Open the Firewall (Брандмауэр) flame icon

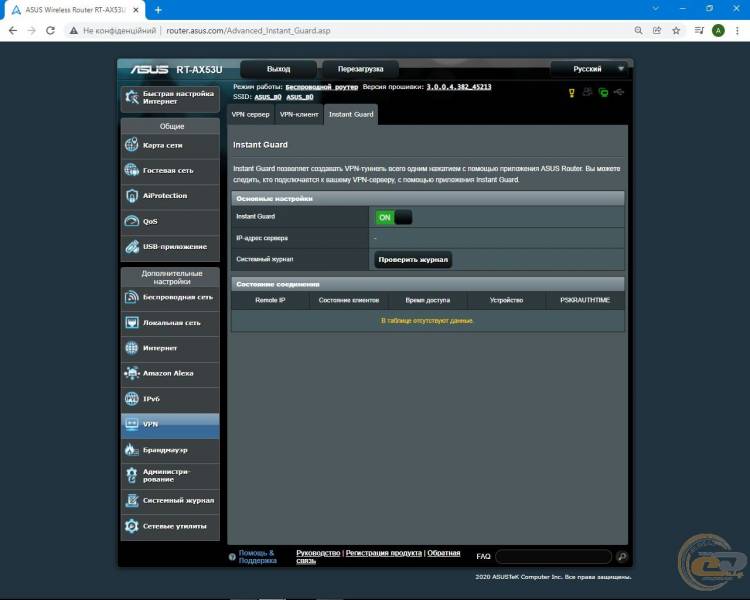(x=132, y=450)
